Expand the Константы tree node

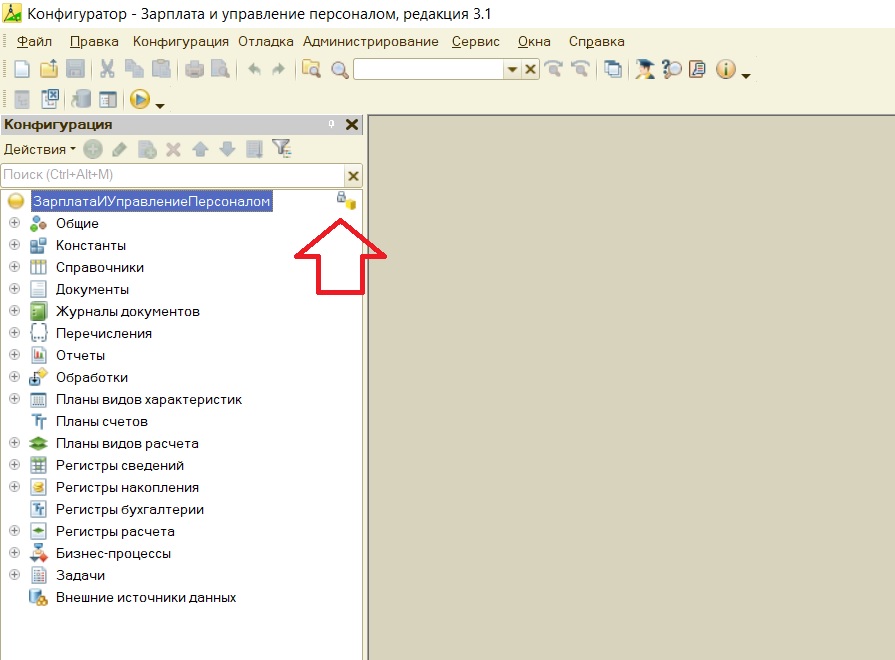14,245
